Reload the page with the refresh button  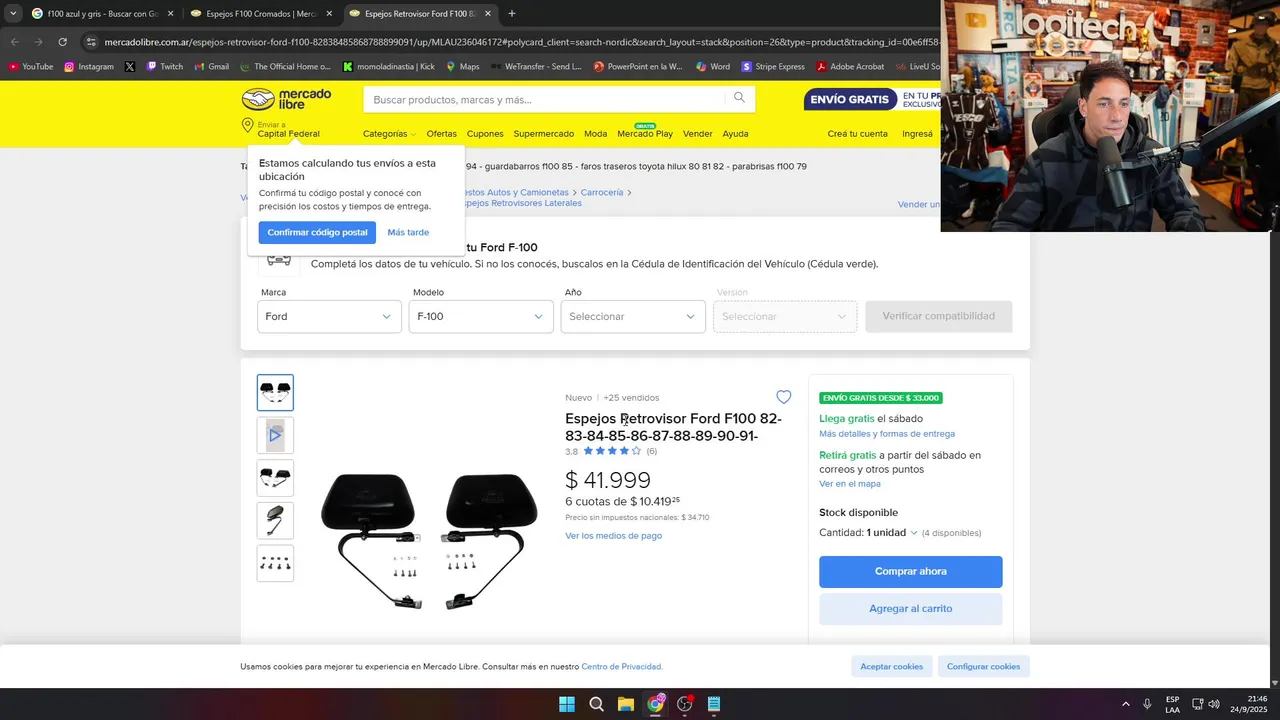(x=62, y=42)
